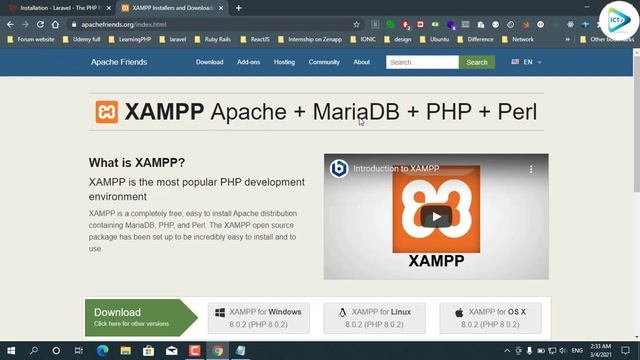640x360 pixels.
Task: Close the XAMPP Installers tab
Action: pos(221,8)
